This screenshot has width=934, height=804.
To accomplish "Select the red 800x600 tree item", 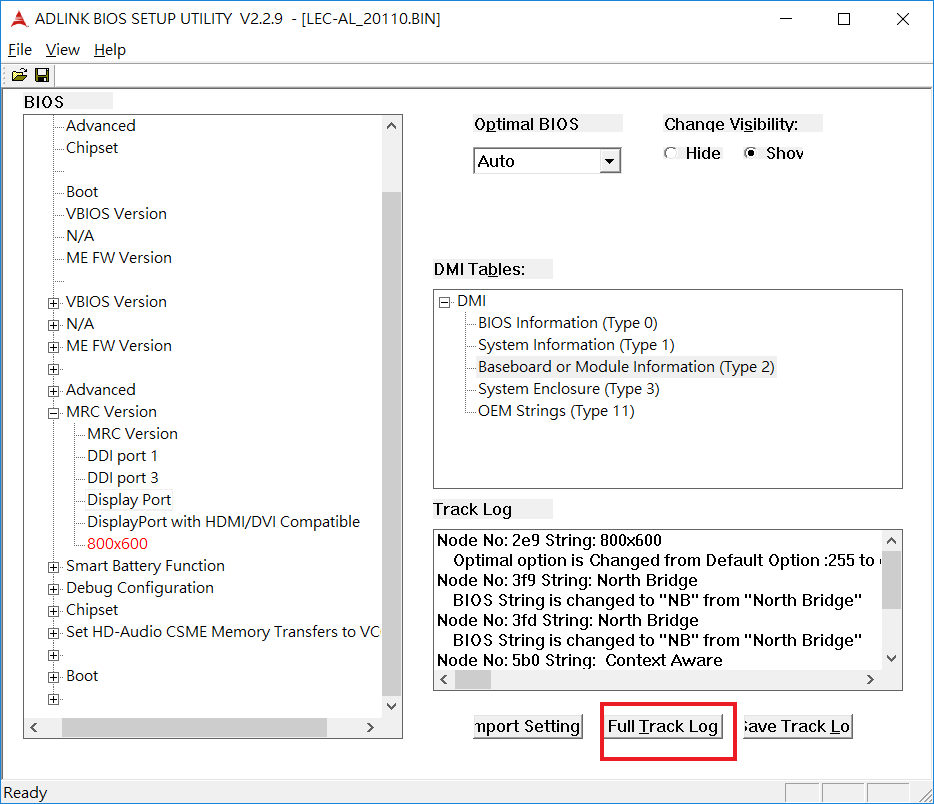I will 117,544.
